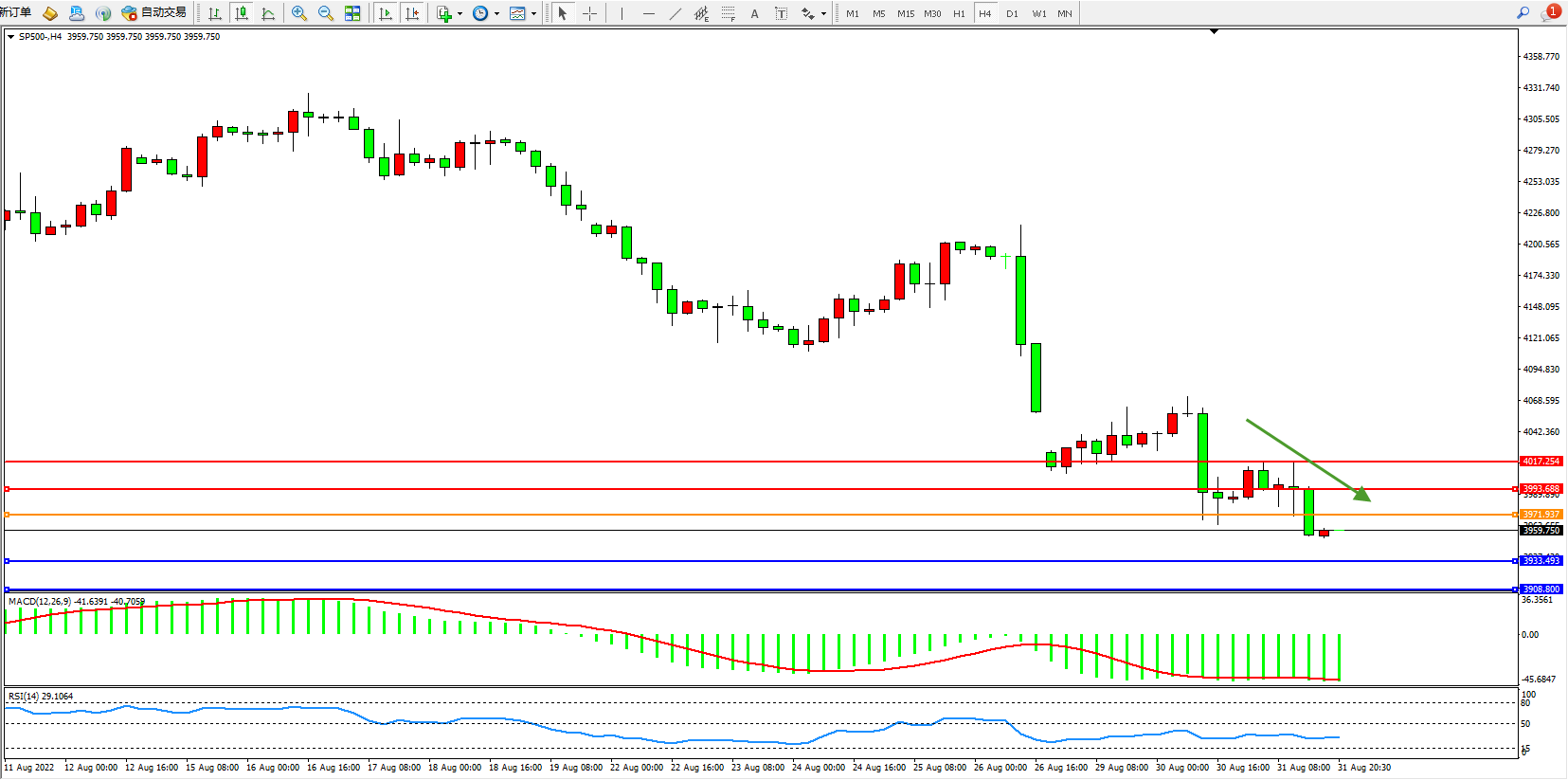Image resolution: width=1568 pixels, height=780 pixels.
Task: Click the 自动交易 auto trading button
Action: click(154, 13)
